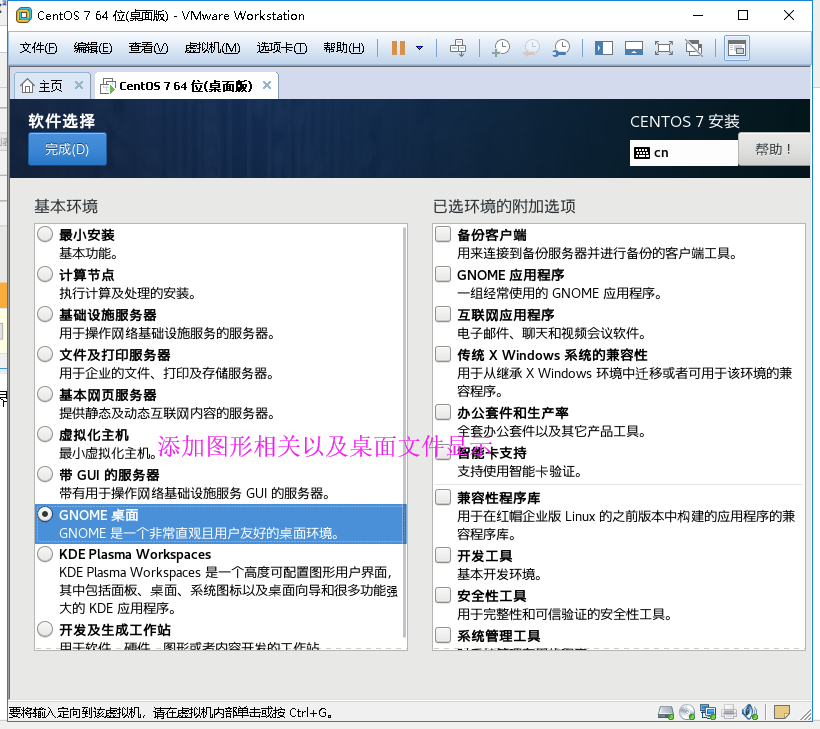The image size is (820, 729).
Task: Check the 开发工具 checkbox
Action: [x=443, y=555]
